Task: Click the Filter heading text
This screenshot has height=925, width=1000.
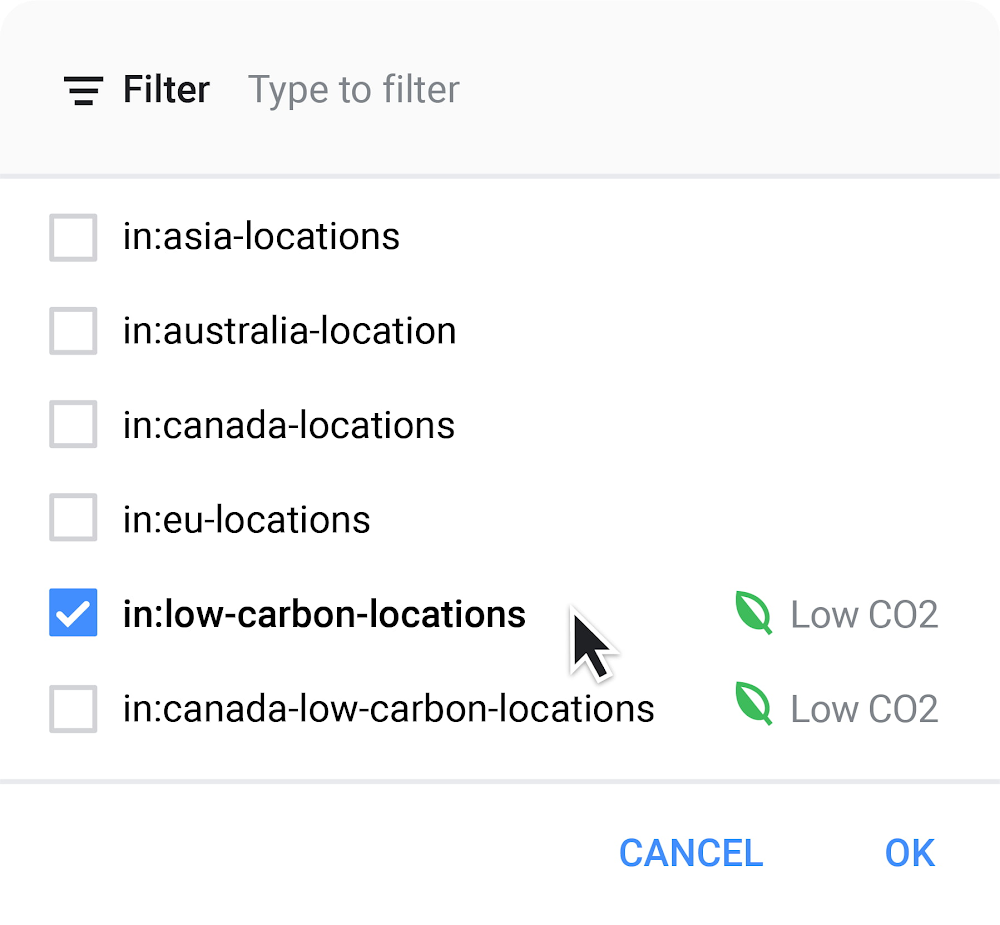Action: [x=166, y=90]
